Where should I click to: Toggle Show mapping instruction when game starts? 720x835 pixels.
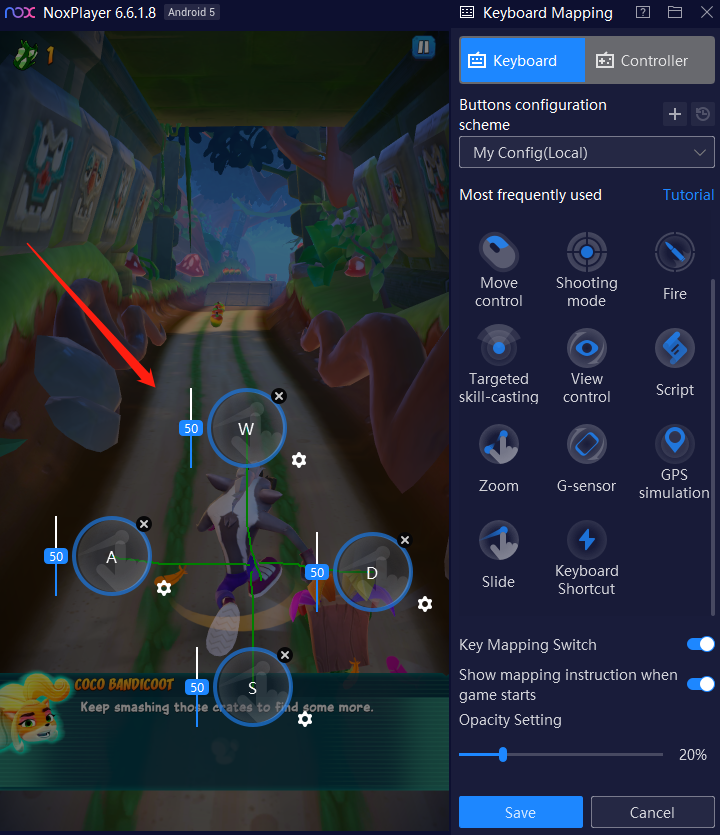(x=700, y=684)
